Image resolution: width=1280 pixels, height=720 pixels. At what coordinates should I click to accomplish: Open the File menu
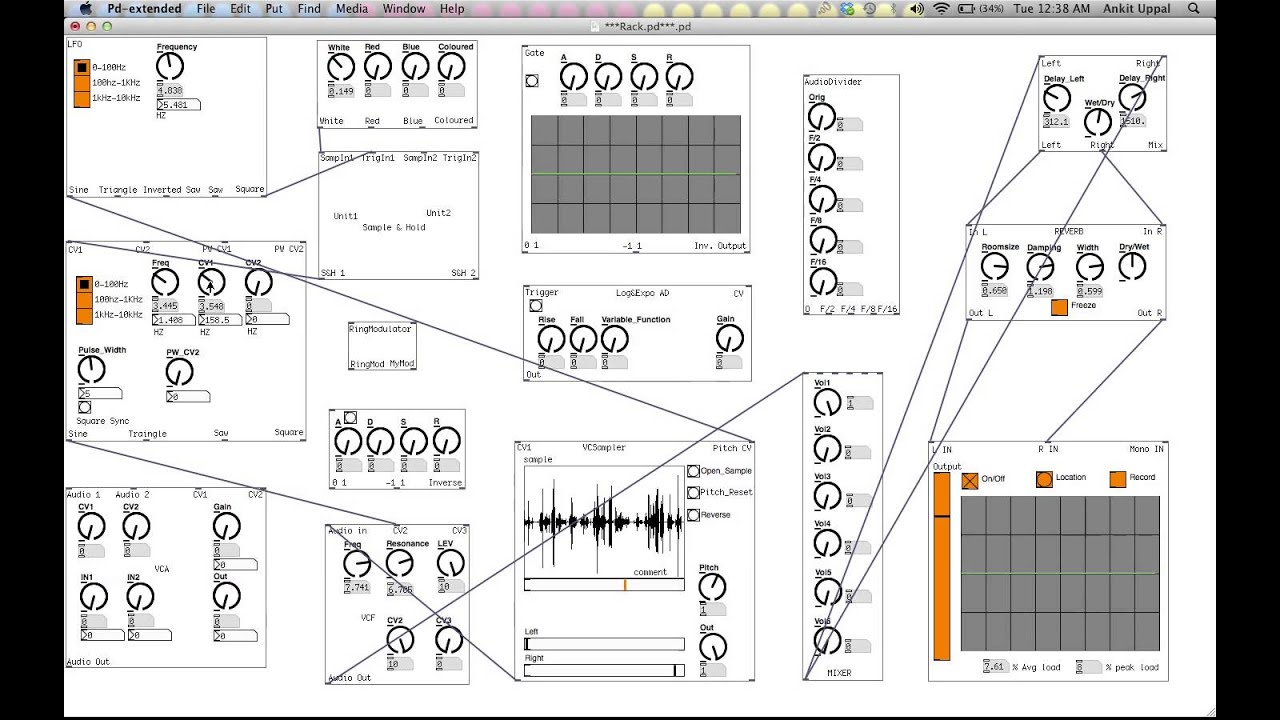(x=206, y=9)
